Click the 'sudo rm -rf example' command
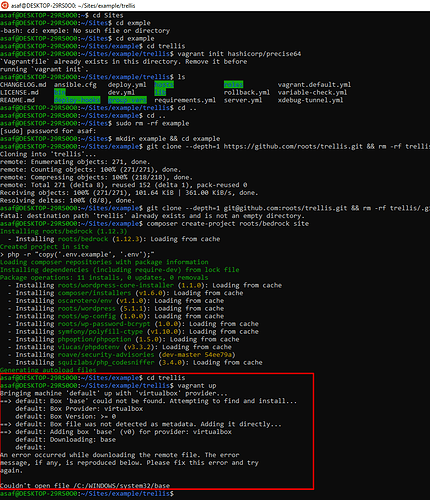The width and height of the screenshot is (430, 500). click(152, 123)
